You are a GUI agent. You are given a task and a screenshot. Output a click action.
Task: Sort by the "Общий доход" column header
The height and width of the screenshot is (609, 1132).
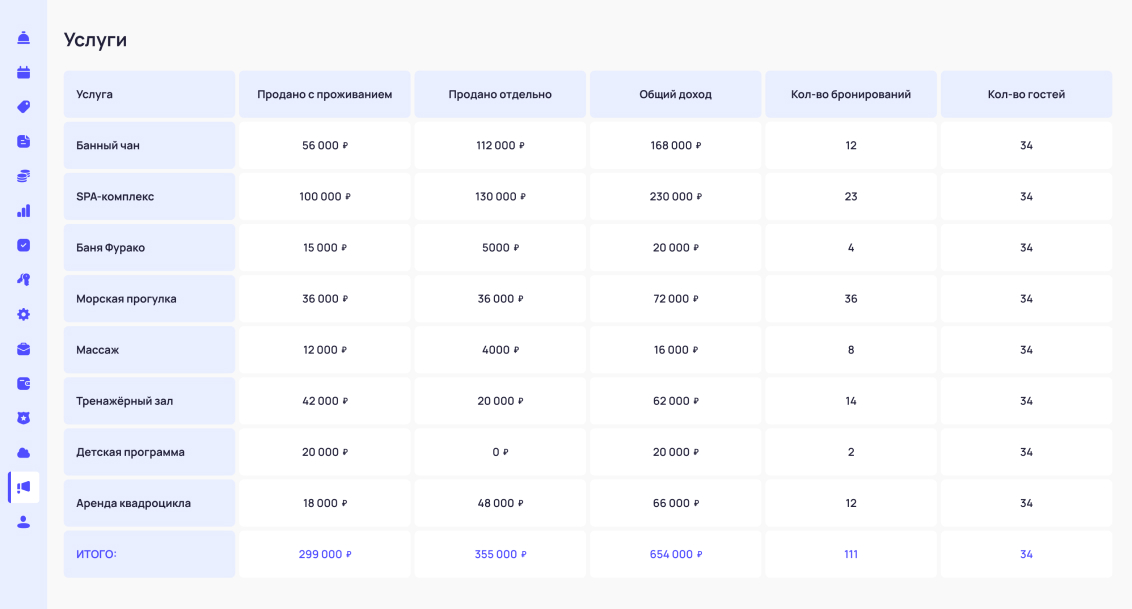pos(675,94)
